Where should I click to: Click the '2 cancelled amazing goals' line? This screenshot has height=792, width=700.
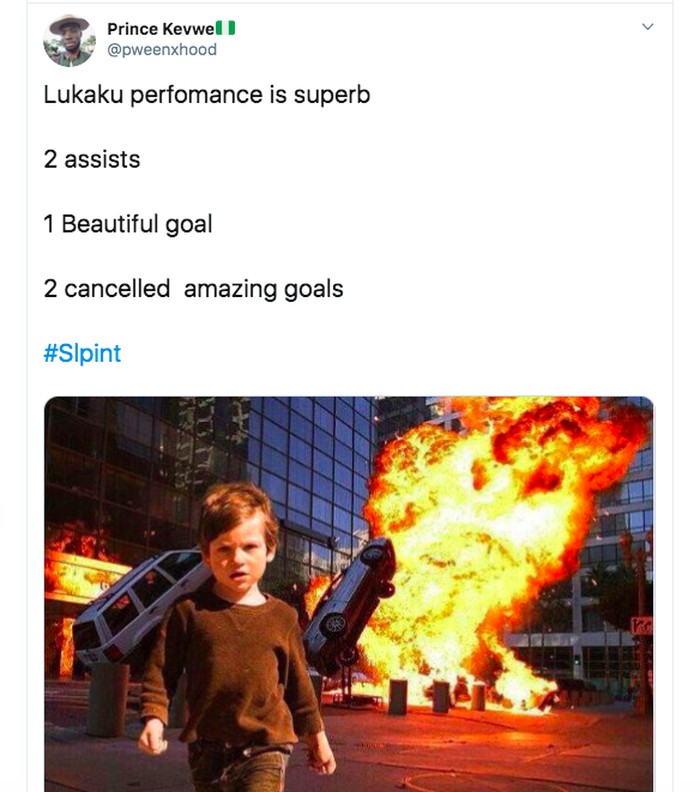[x=193, y=289]
